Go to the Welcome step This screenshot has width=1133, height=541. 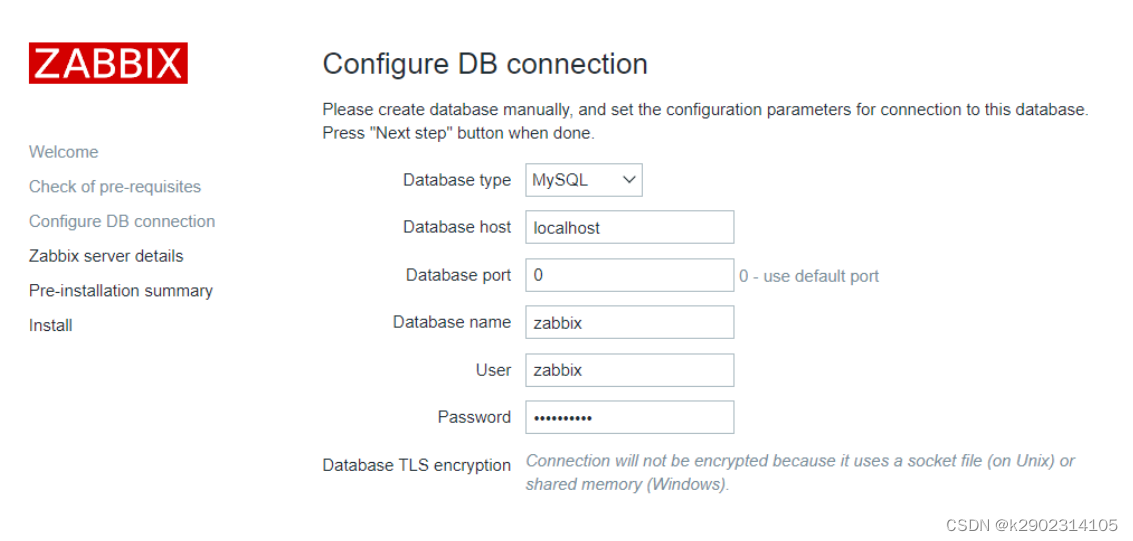[64, 152]
